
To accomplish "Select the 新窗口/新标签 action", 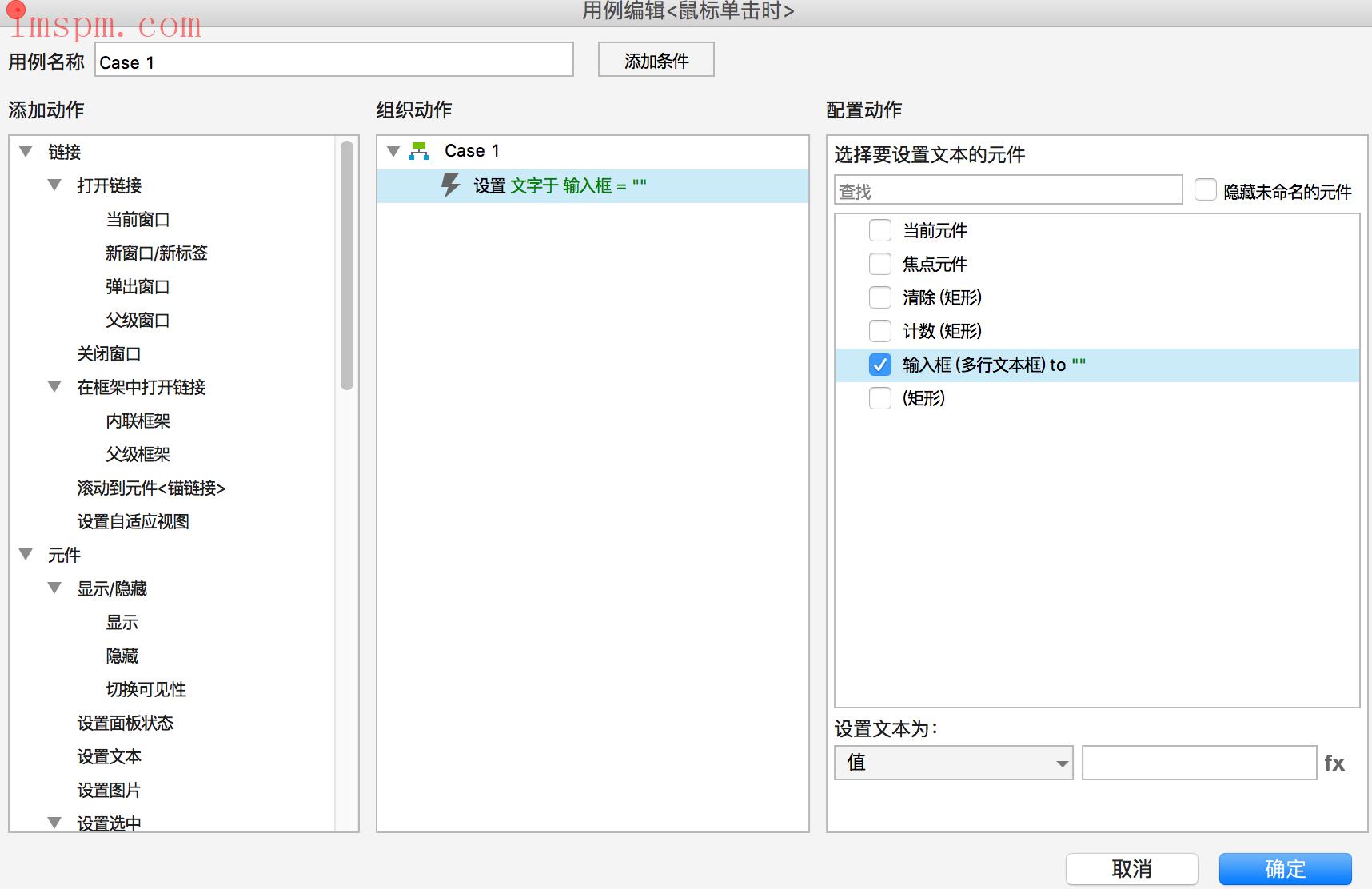I will coord(157,253).
